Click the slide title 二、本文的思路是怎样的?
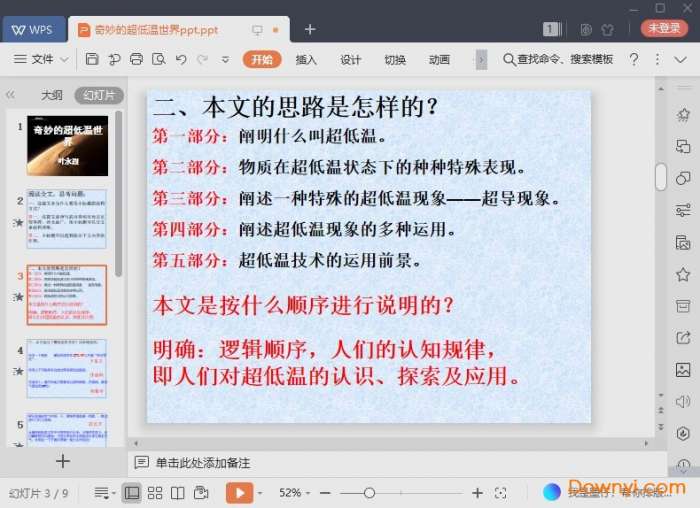Screen dimensions: 700x508 (x=296, y=107)
